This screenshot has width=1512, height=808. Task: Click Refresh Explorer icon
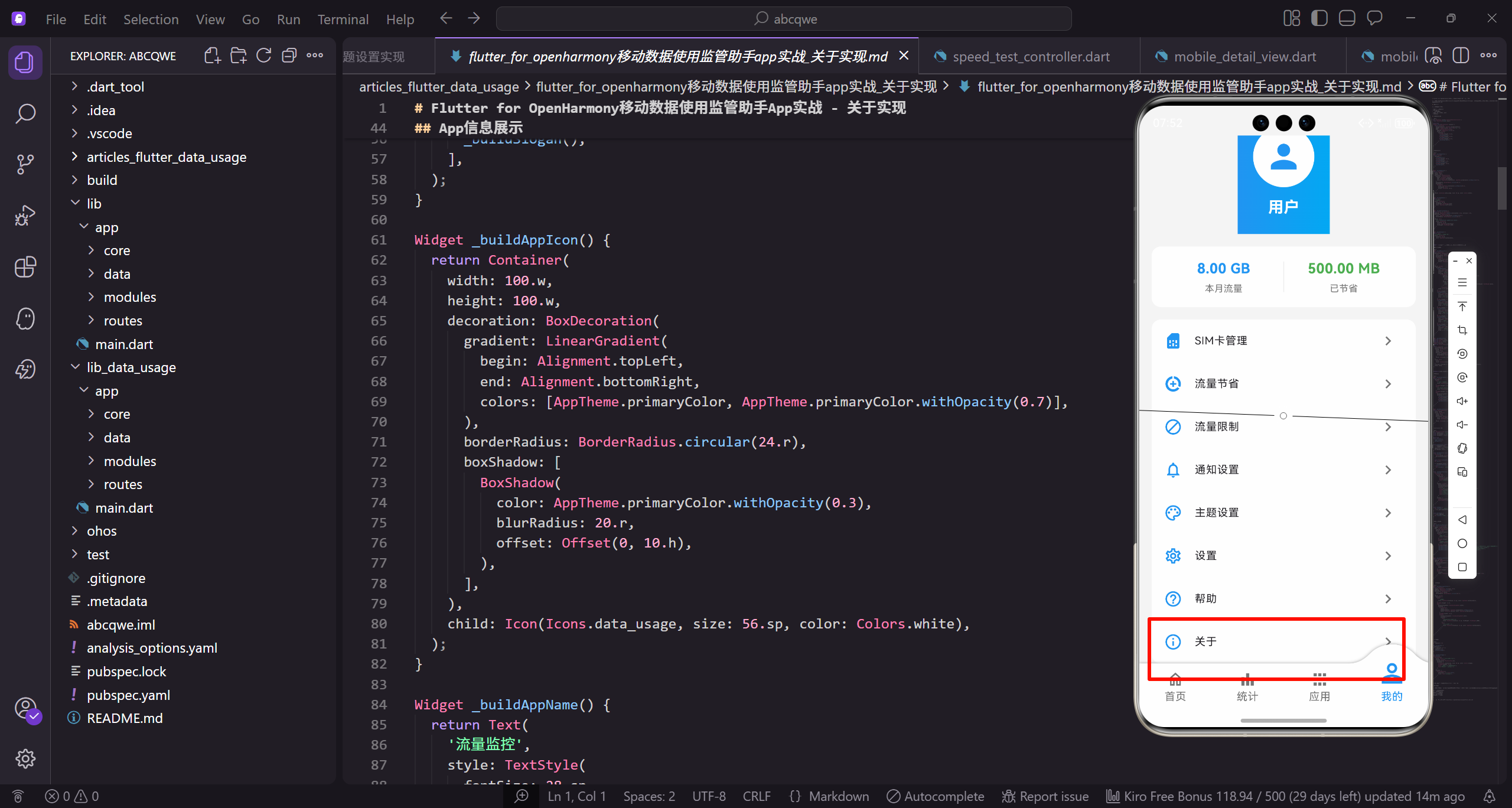(263, 56)
